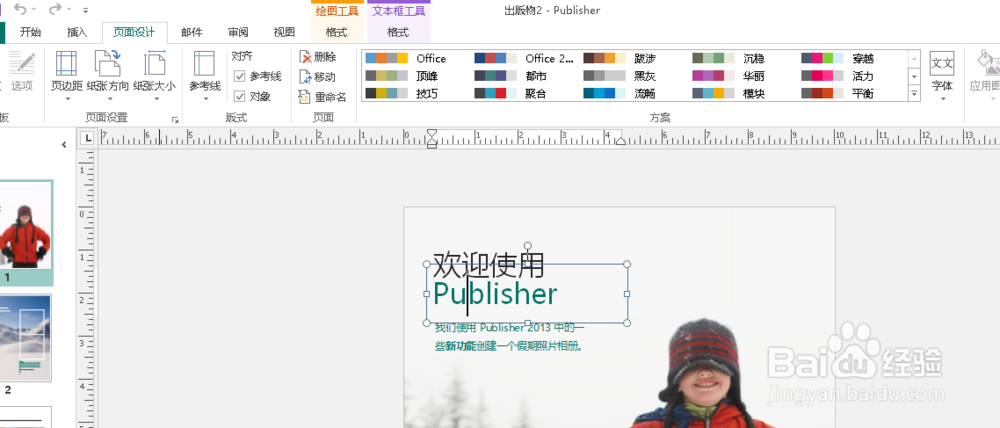Toggle the 对象 alignment checkbox
1000x428 pixels.
[x=240, y=96]
